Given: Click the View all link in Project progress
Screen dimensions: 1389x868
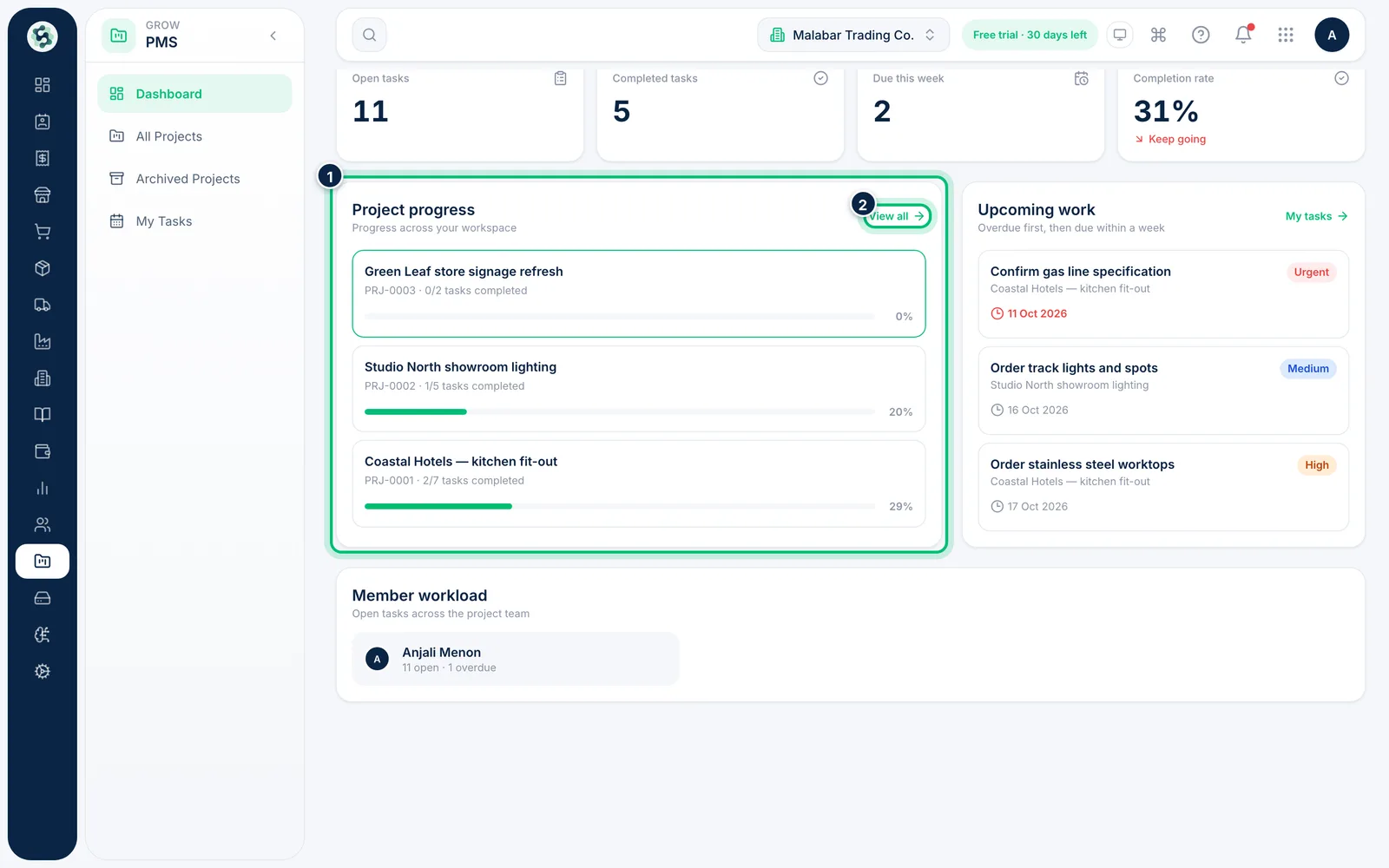Looking at the screenshot, I should 897,216.
